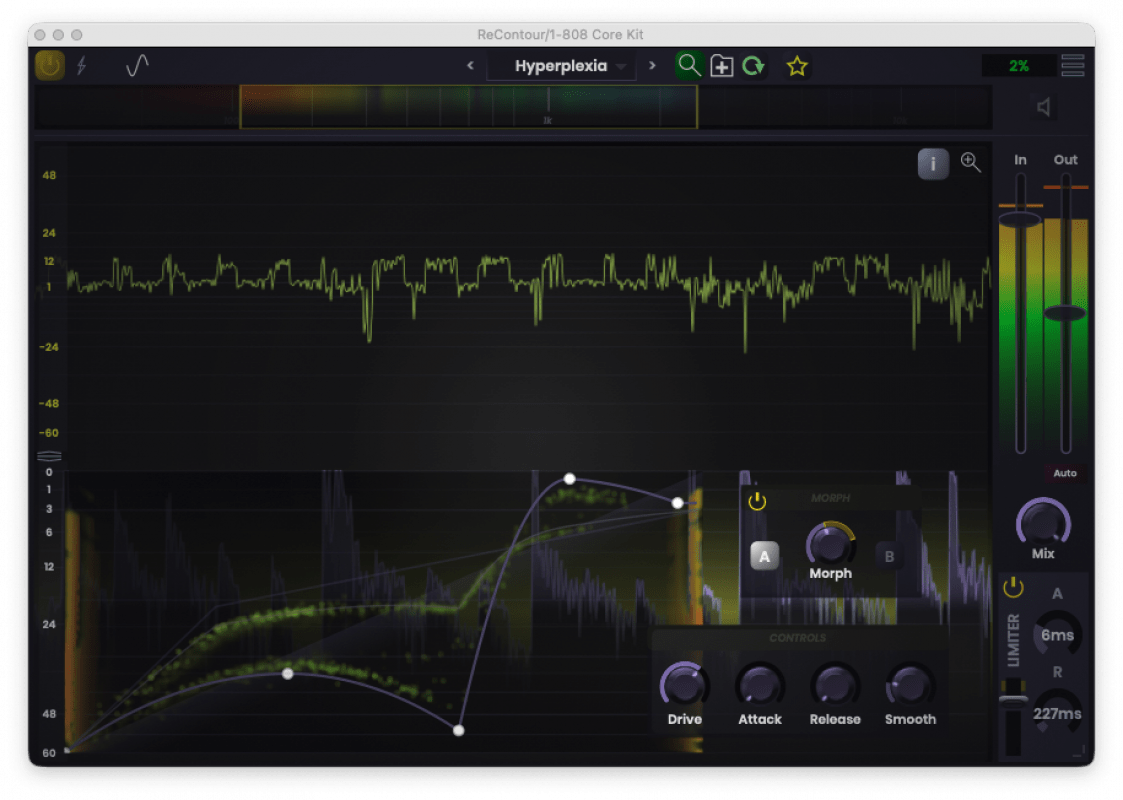Select morph state A button
Screen dimensions: 1123x800
coord(764,556)
